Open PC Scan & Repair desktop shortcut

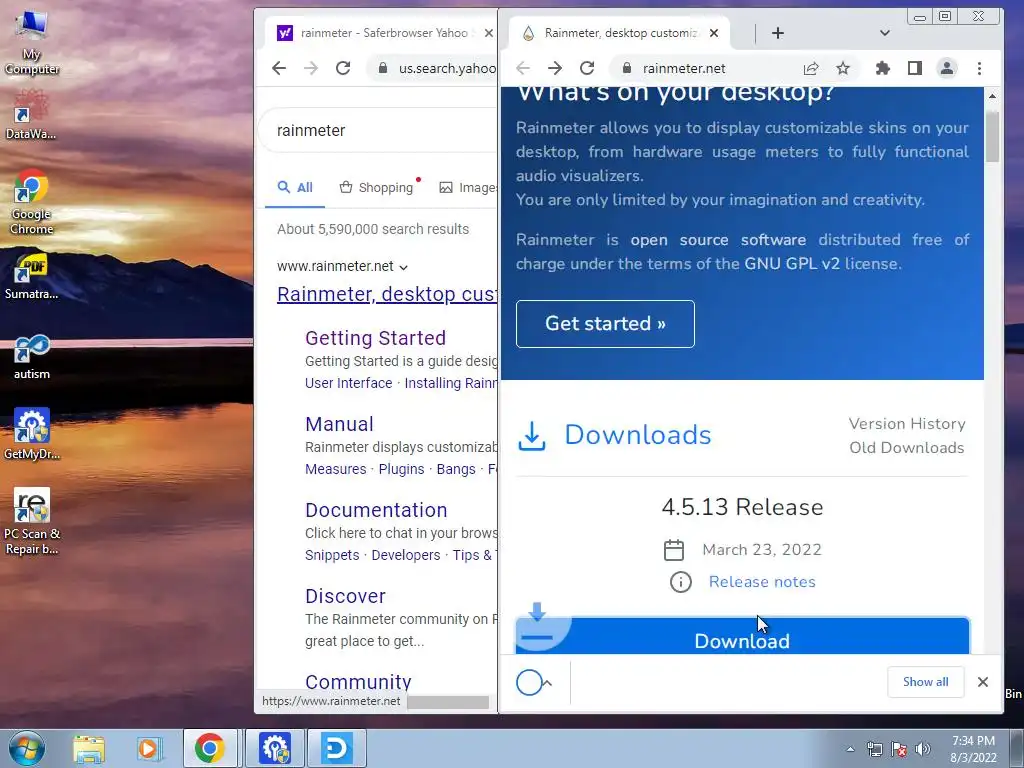click(x=31, y=520)
